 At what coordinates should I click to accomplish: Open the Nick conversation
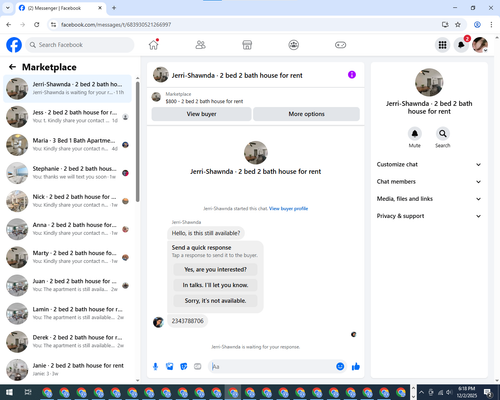[x=68, y=201]
